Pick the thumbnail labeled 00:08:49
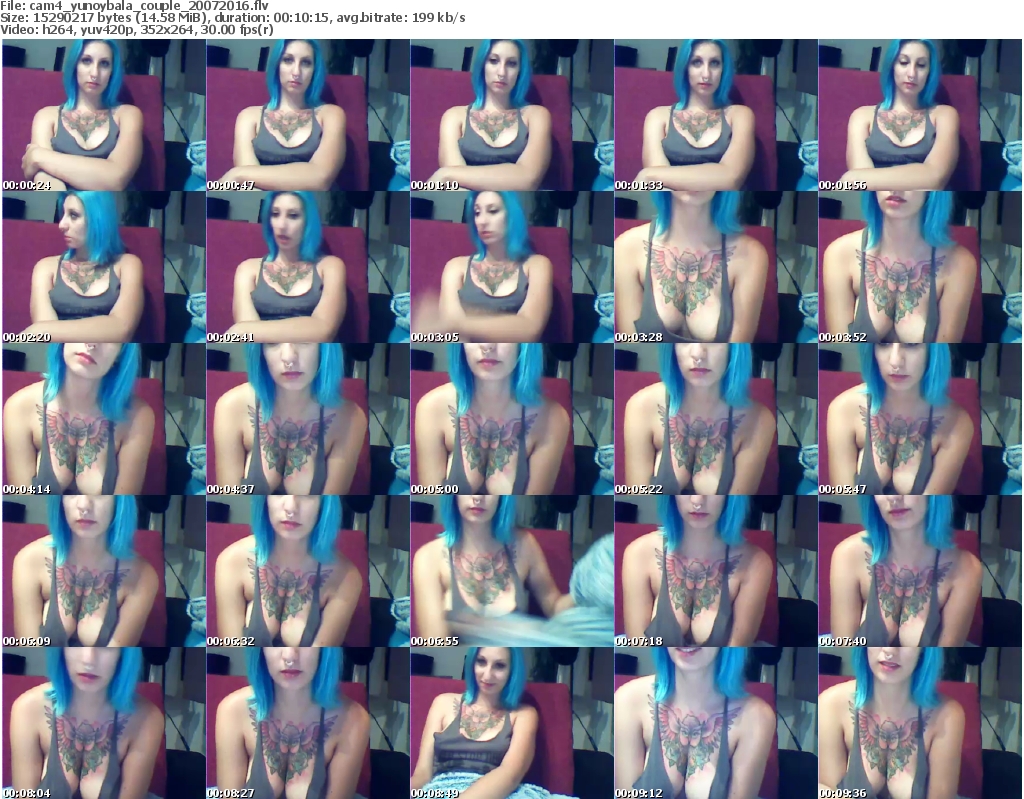This screenshot has height=799, width=1024. tap(511, 723)
